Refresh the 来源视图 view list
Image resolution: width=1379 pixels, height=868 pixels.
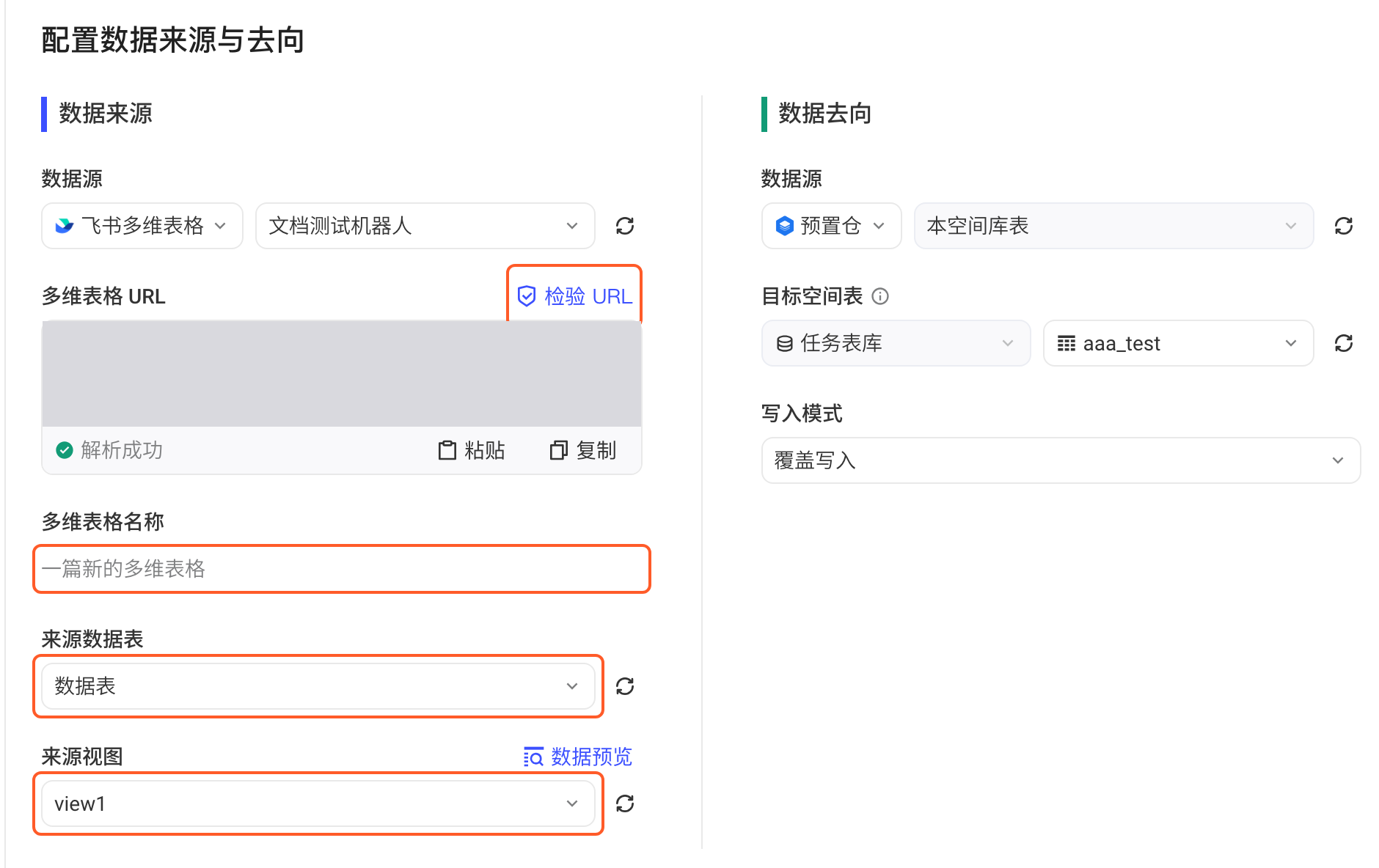(625, 803)
